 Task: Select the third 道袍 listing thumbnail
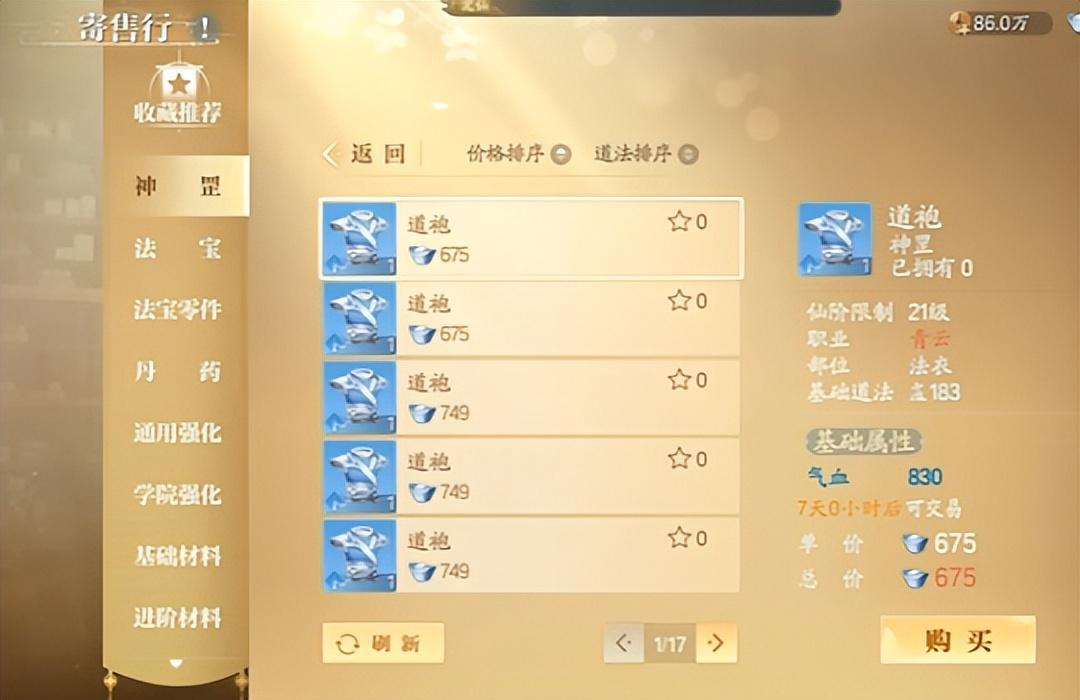pyautogui.click(x=360, y=398)
